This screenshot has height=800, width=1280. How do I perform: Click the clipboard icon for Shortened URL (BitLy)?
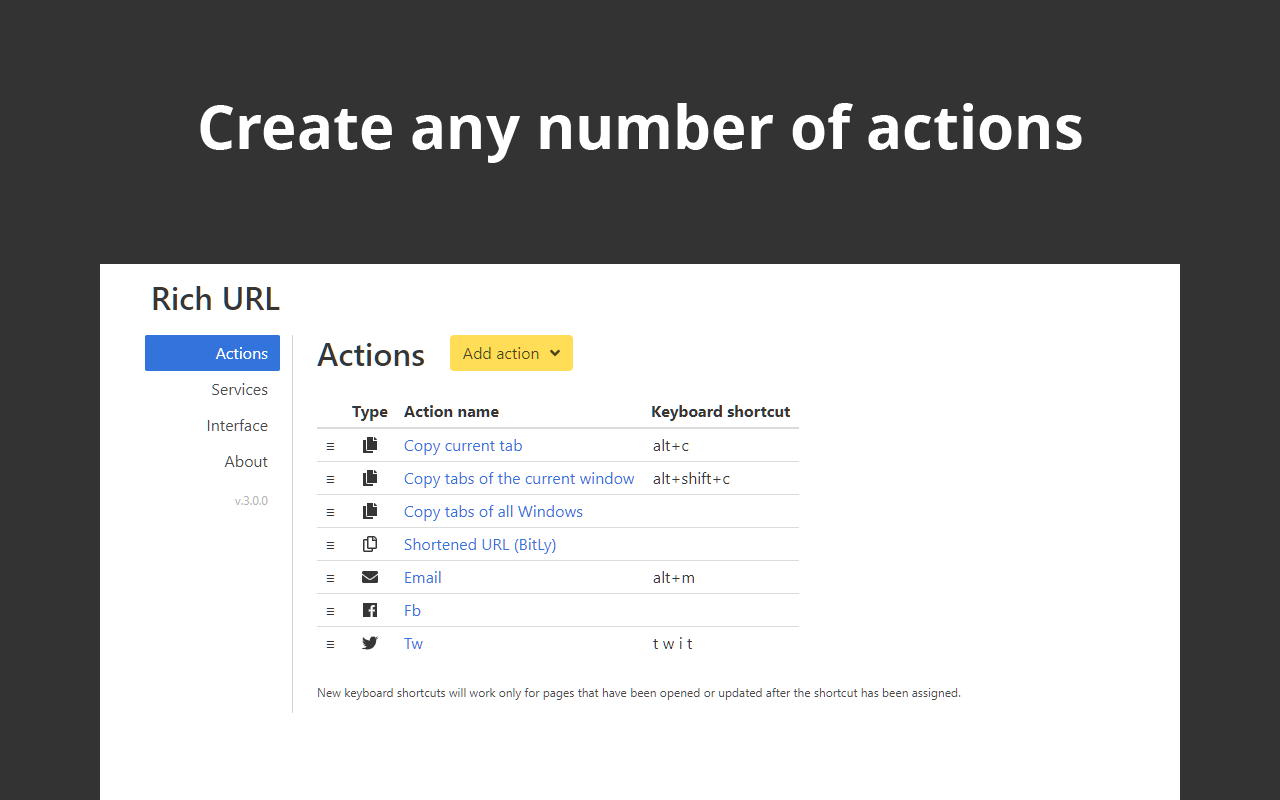(x=370, y=544)
